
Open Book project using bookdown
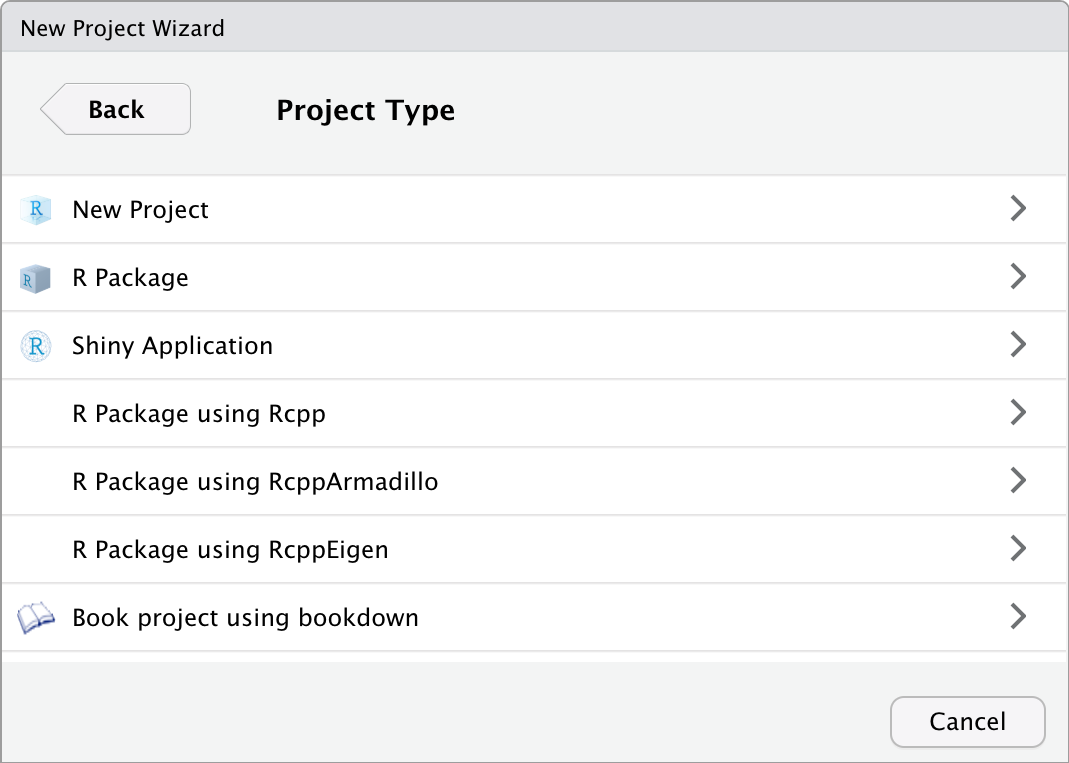[x=245, y=618]
